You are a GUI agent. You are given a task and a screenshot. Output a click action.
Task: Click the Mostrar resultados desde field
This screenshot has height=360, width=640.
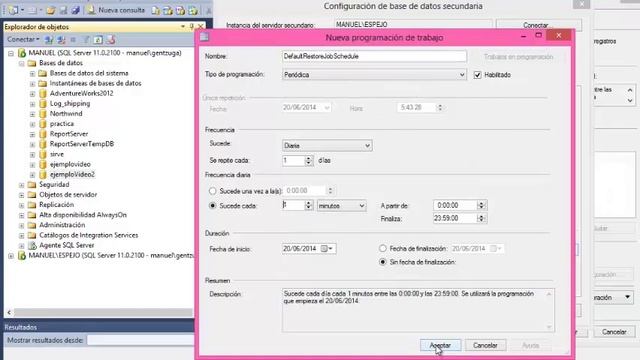coord(141,340)
